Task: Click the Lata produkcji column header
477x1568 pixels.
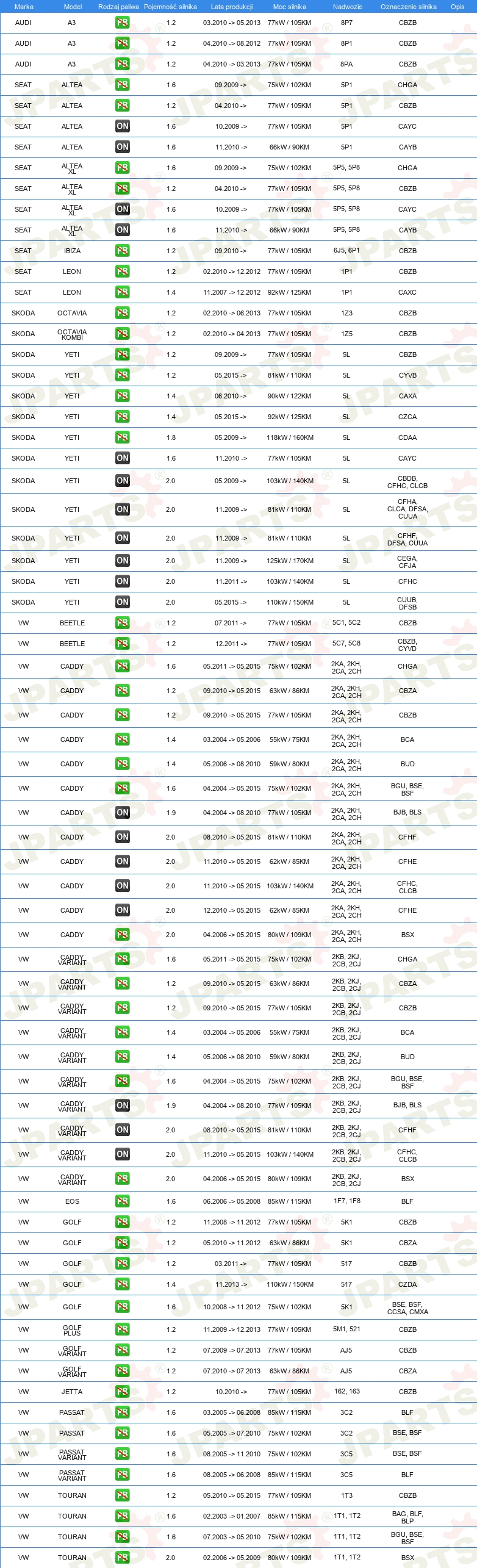Action: 232,7
